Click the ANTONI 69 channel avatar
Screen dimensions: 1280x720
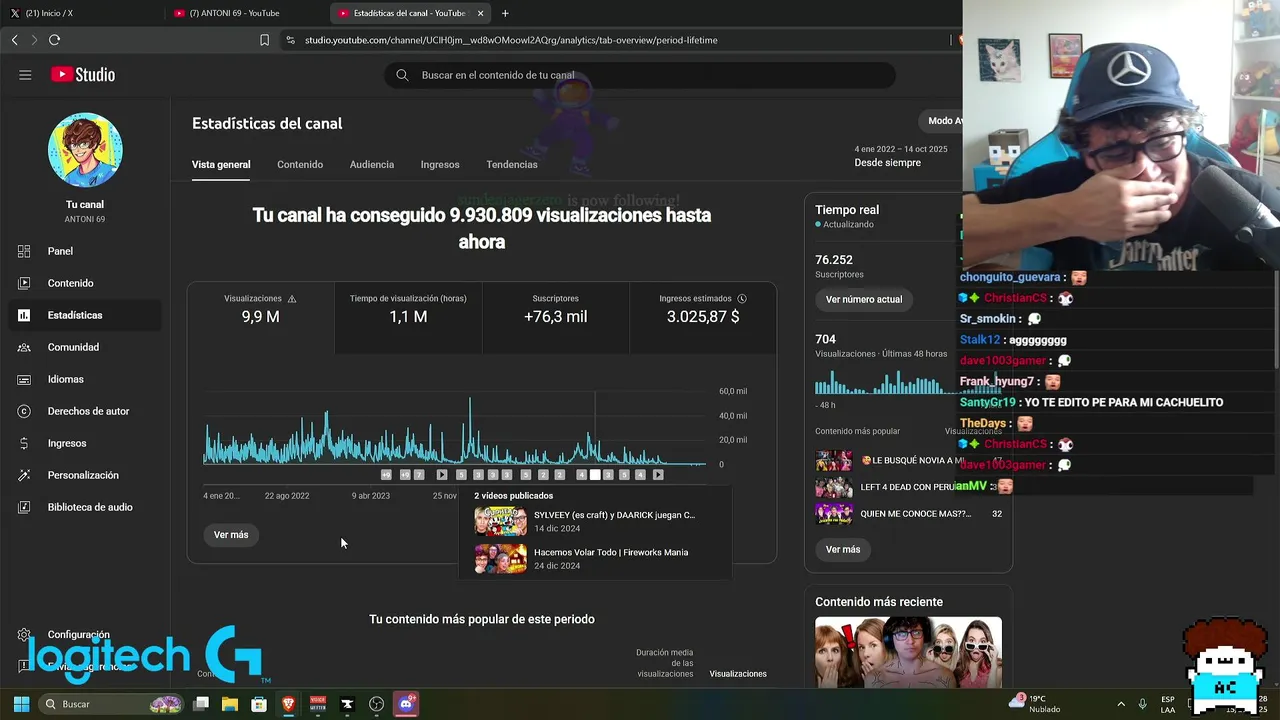point(85,150)
